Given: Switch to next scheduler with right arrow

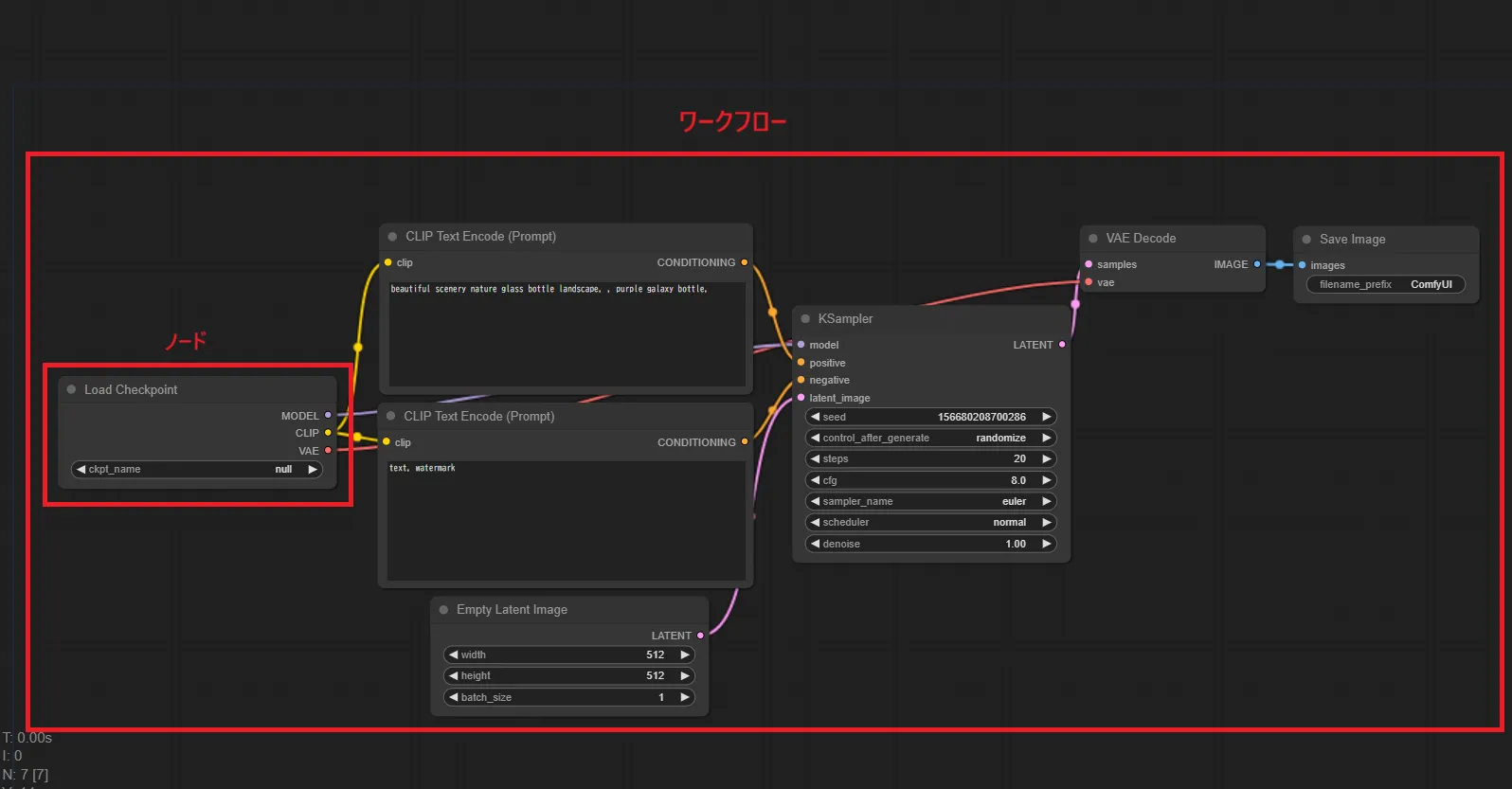Looking at the screenshot, I should (x=1046, y=522).
